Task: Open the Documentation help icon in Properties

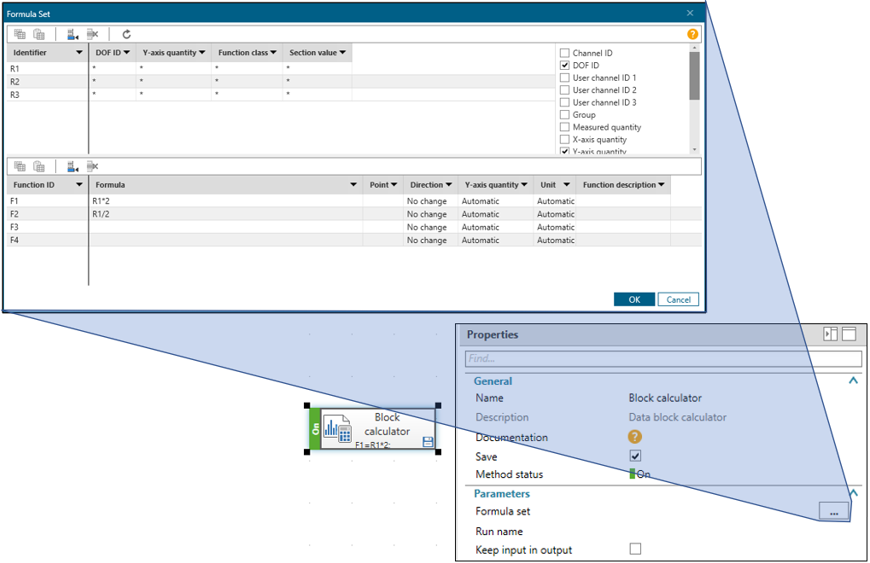Action: click(x=634, y=437)
